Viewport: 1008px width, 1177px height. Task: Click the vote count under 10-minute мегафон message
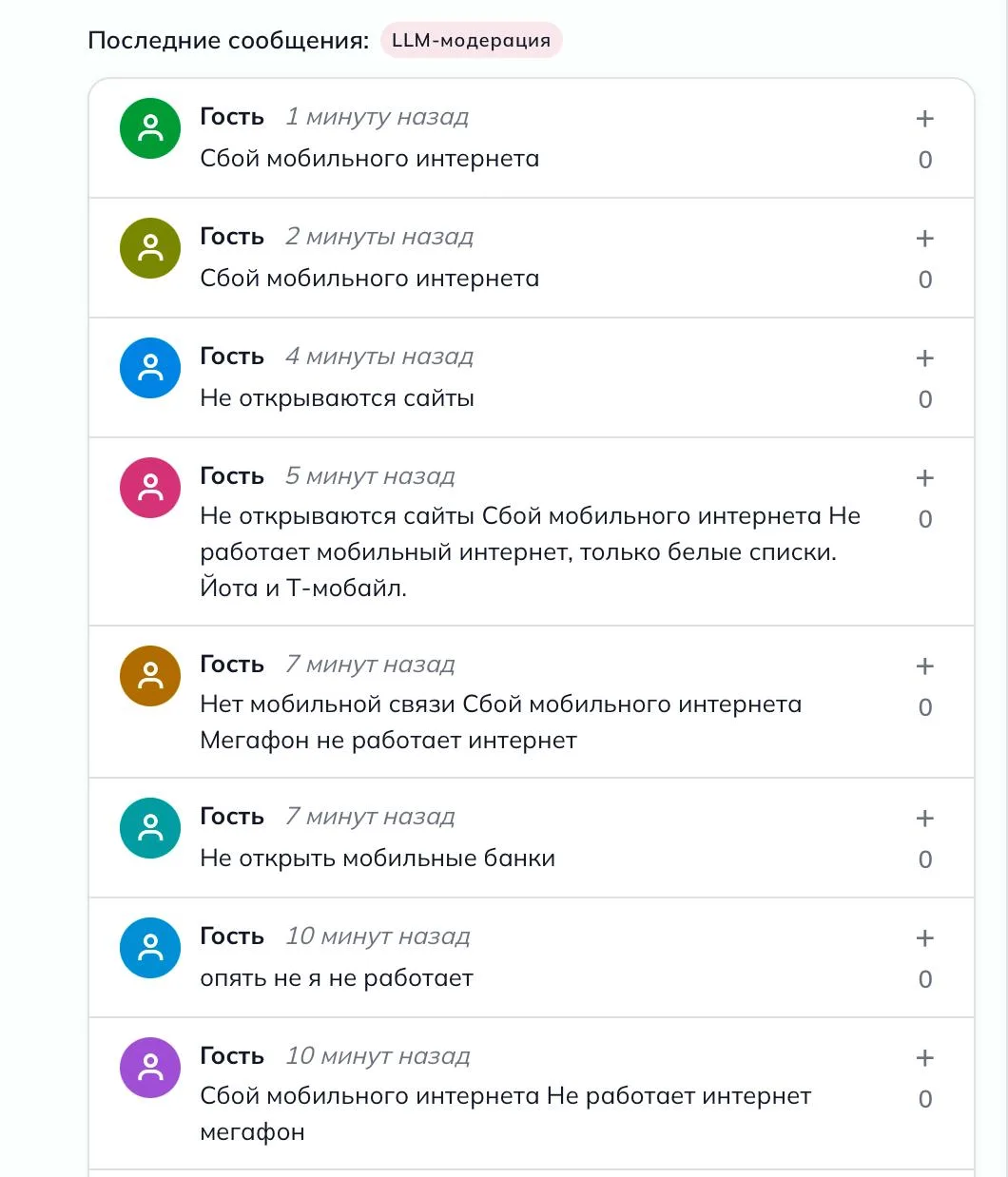(924, 1099)
